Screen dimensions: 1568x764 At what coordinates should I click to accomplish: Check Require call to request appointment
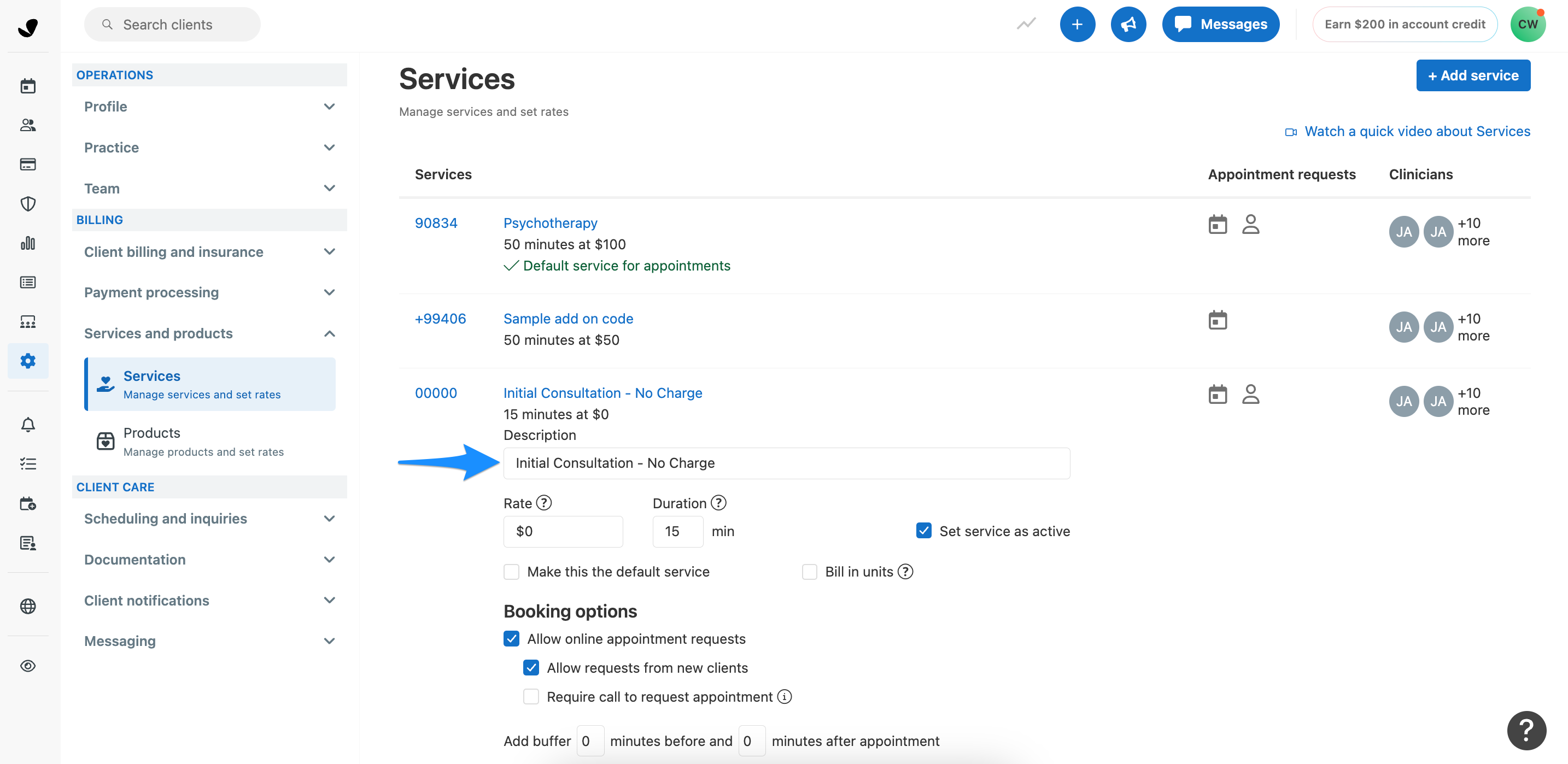531,696
